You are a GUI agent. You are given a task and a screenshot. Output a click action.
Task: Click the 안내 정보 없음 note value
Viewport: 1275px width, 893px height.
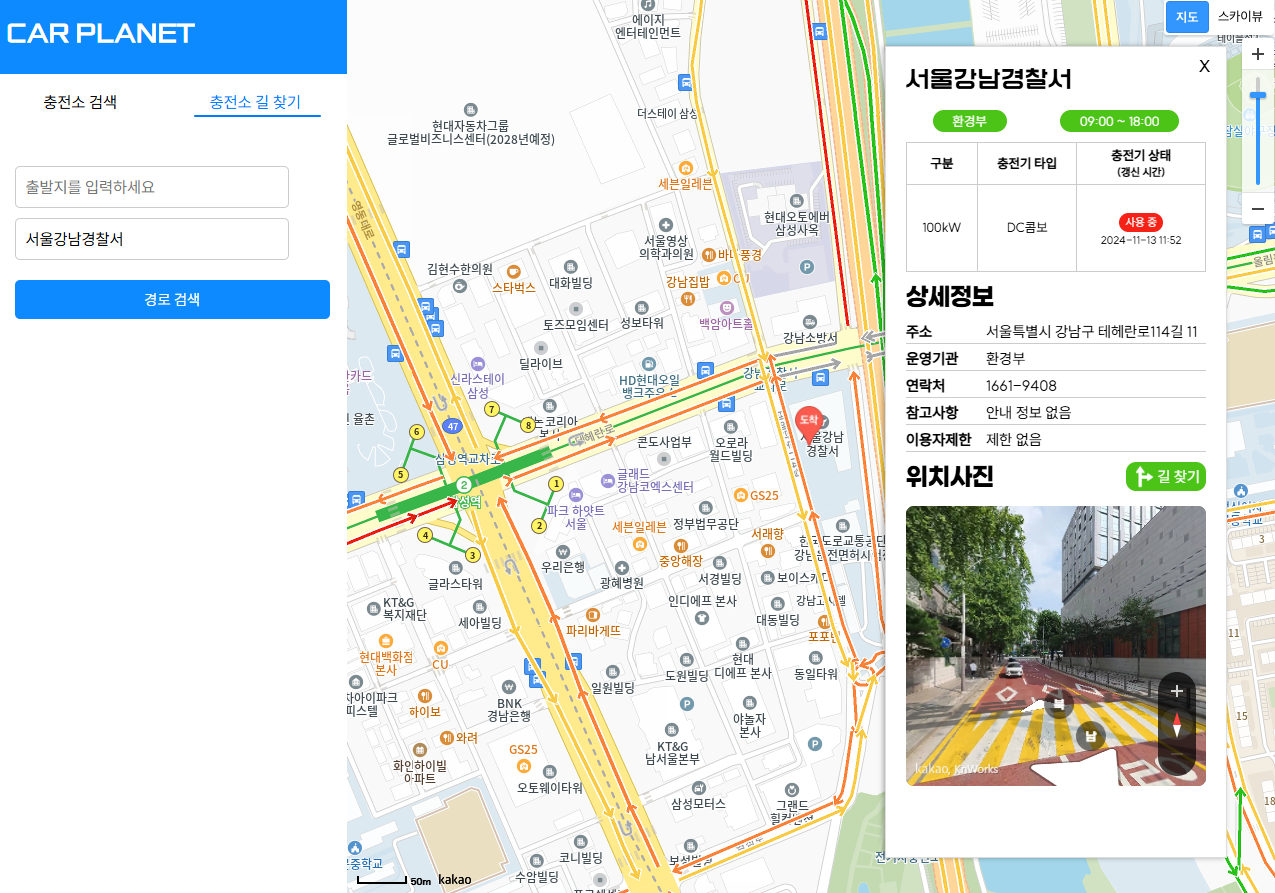(1029, 412)
